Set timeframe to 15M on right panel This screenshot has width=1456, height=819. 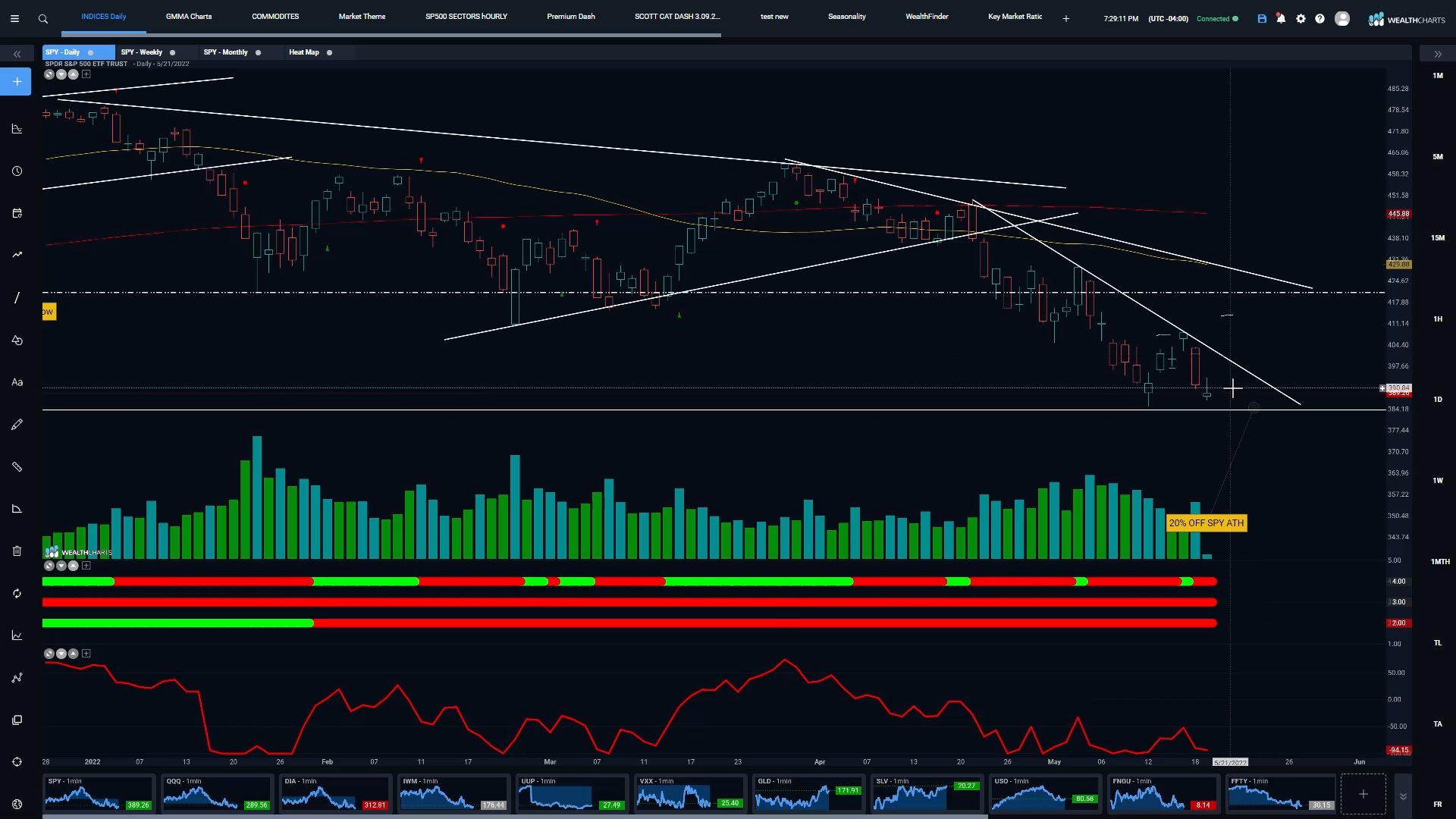point(1438,238)
